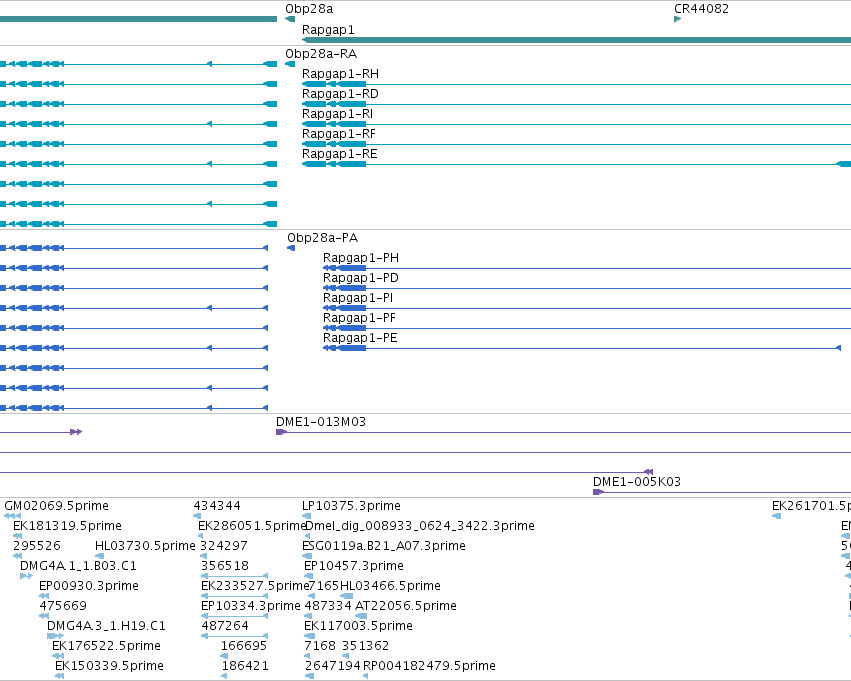Viewport: 851px width, 681px height.
Task: Click the Rapgap1-RE exon block glyph
Action: pyautogui.click(x=334, y=164)
